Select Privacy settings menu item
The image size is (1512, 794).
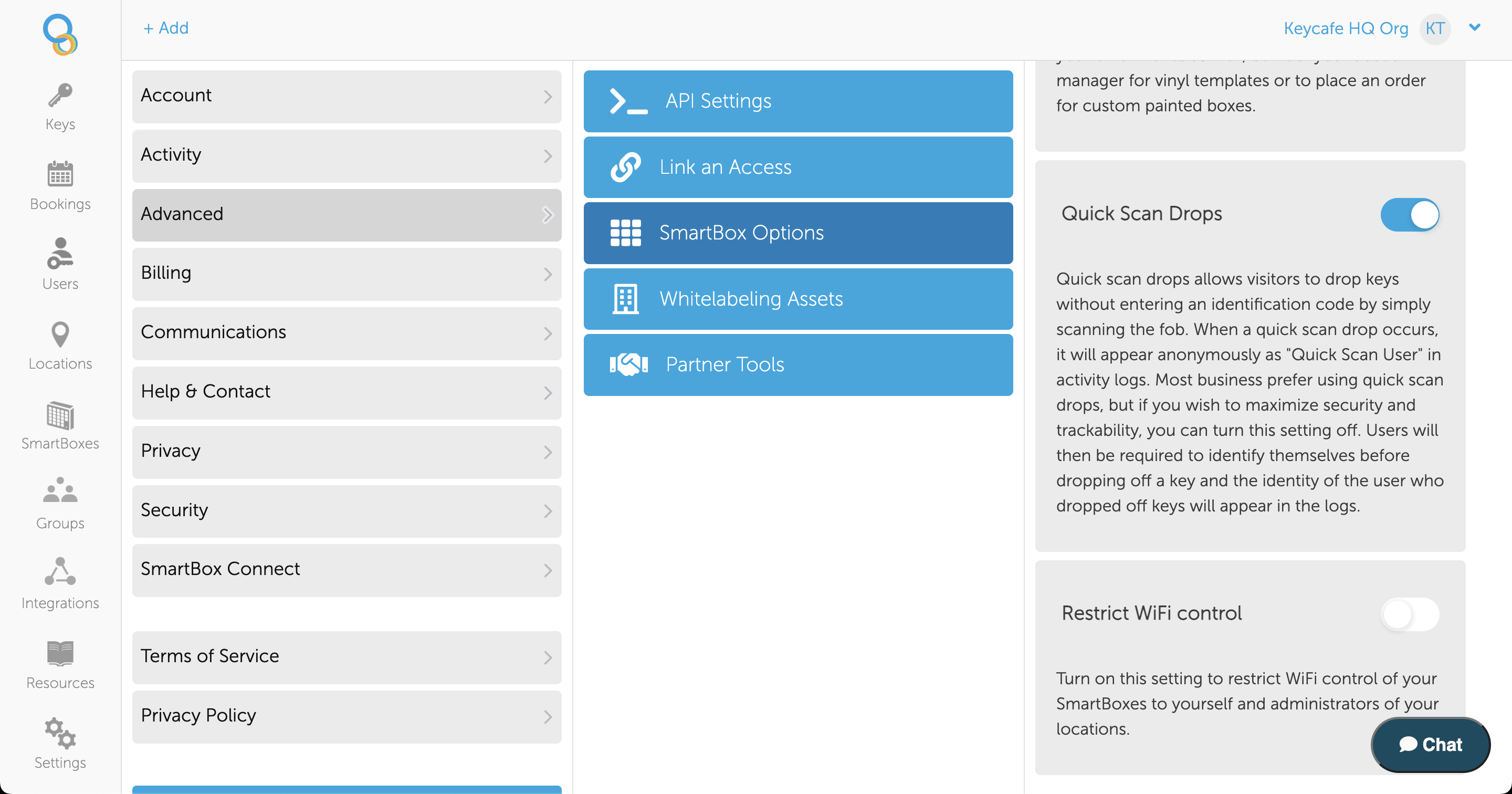click(x=346, y=452)
